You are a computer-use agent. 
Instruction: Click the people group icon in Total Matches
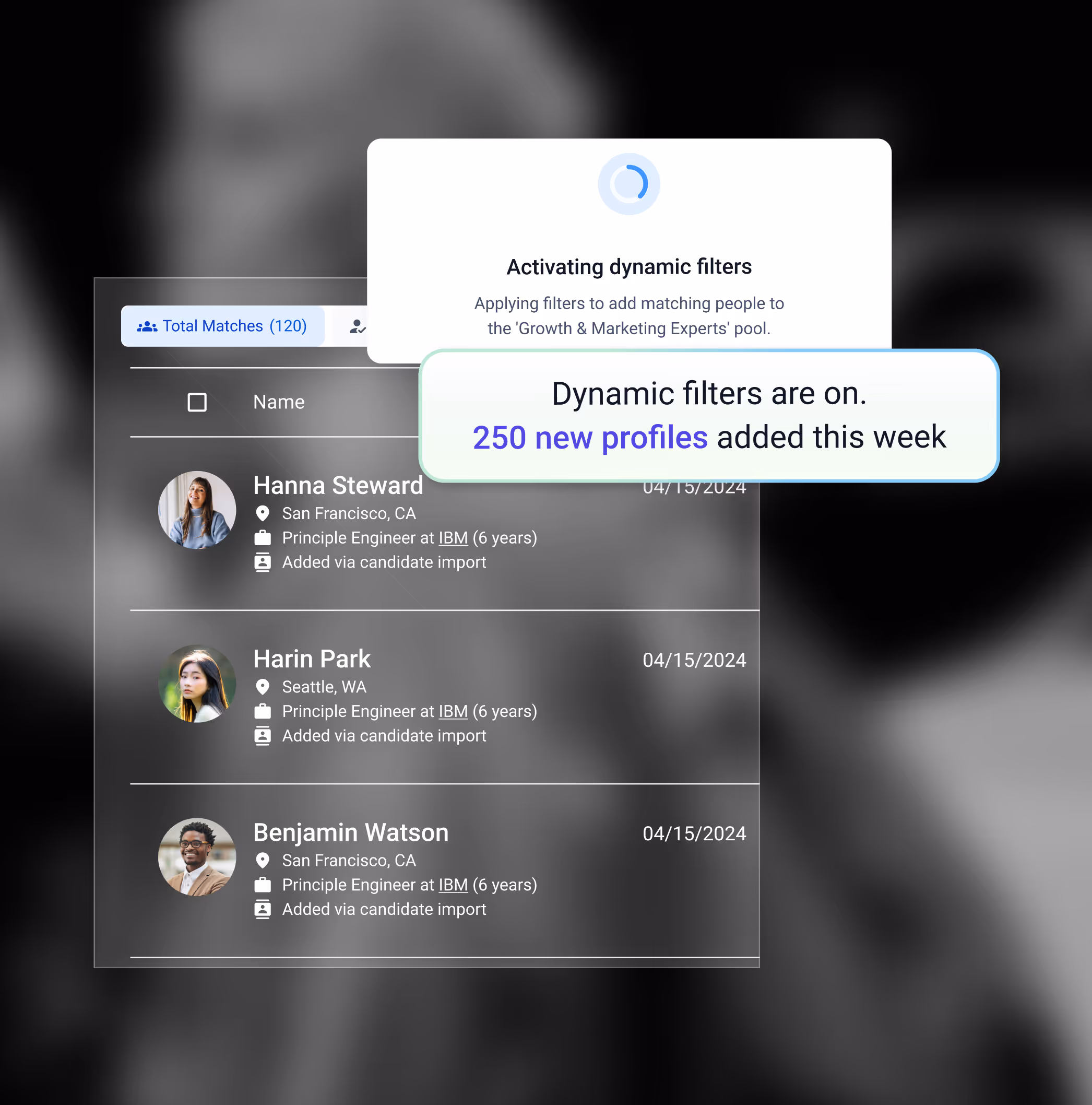click(x=147, y=326)
